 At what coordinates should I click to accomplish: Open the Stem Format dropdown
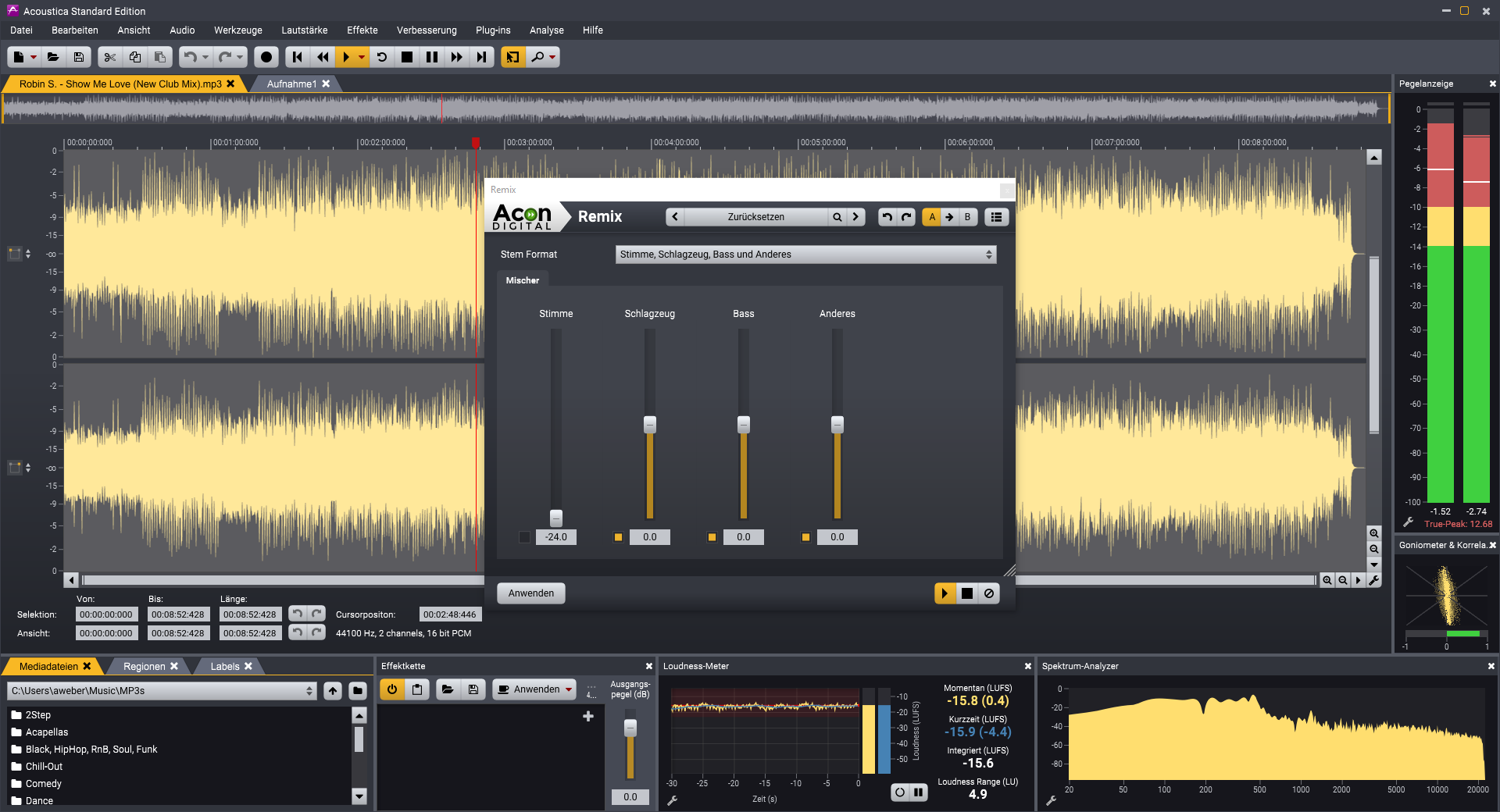click(x=805, y=255)
